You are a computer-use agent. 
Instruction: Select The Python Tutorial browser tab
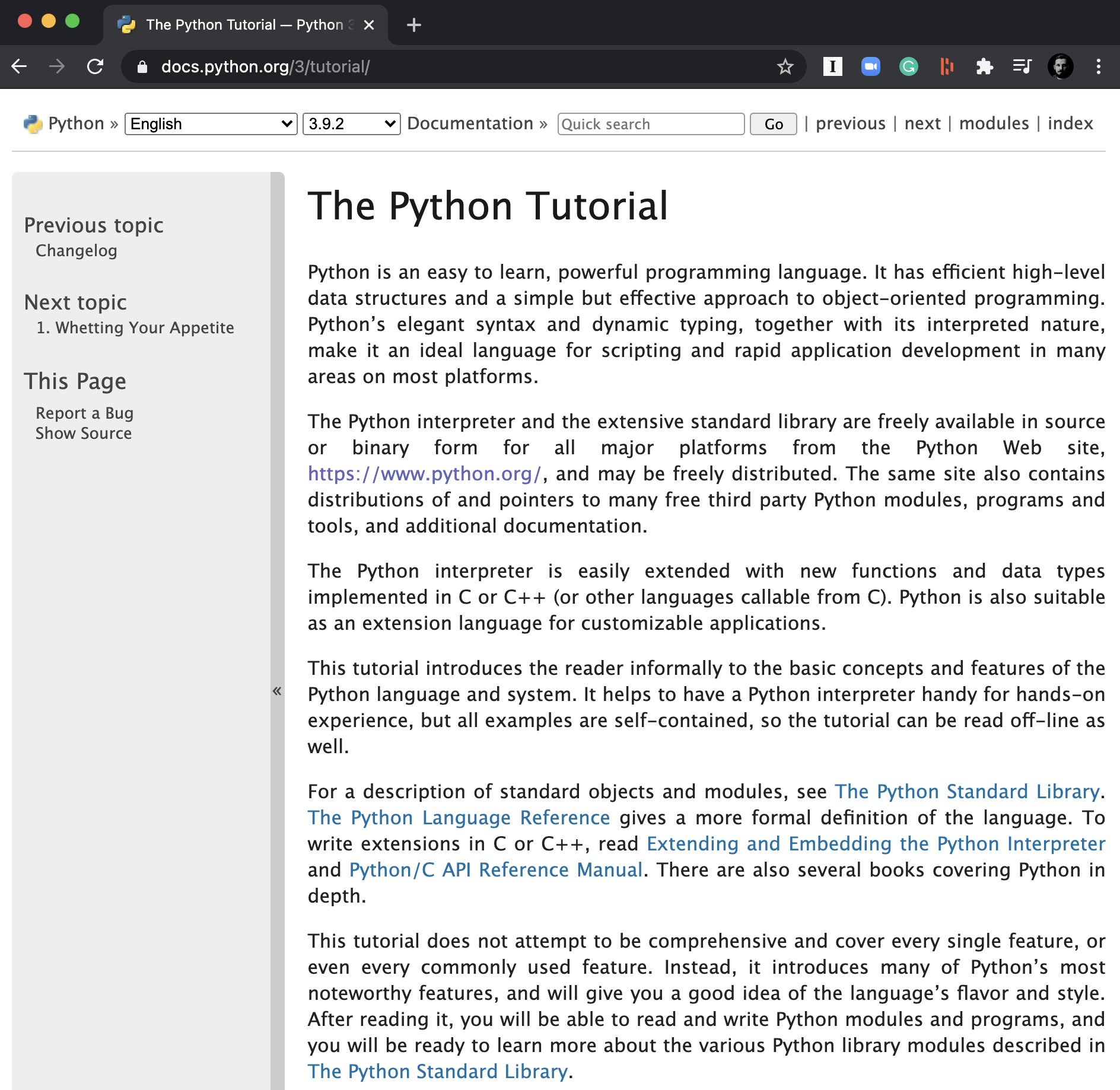pos(246,25)
